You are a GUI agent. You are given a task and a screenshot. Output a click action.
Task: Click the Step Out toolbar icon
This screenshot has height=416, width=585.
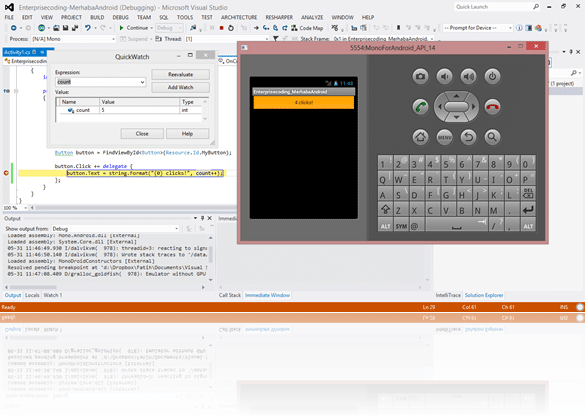pos(285,28)
